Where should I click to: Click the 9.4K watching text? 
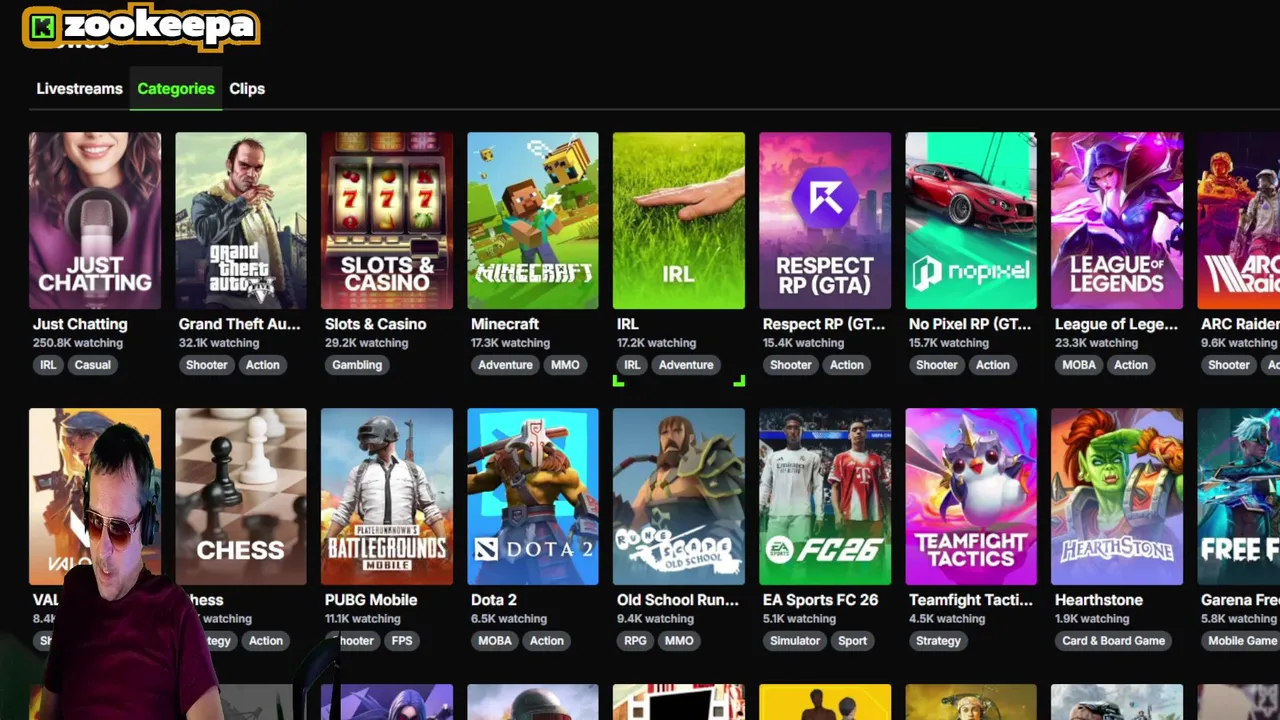point(655,619)
